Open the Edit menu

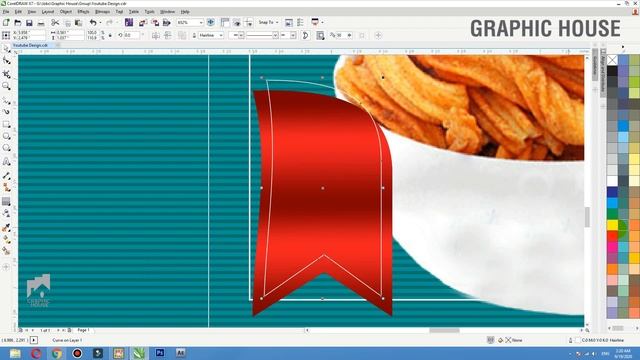[x=18, y=12]
